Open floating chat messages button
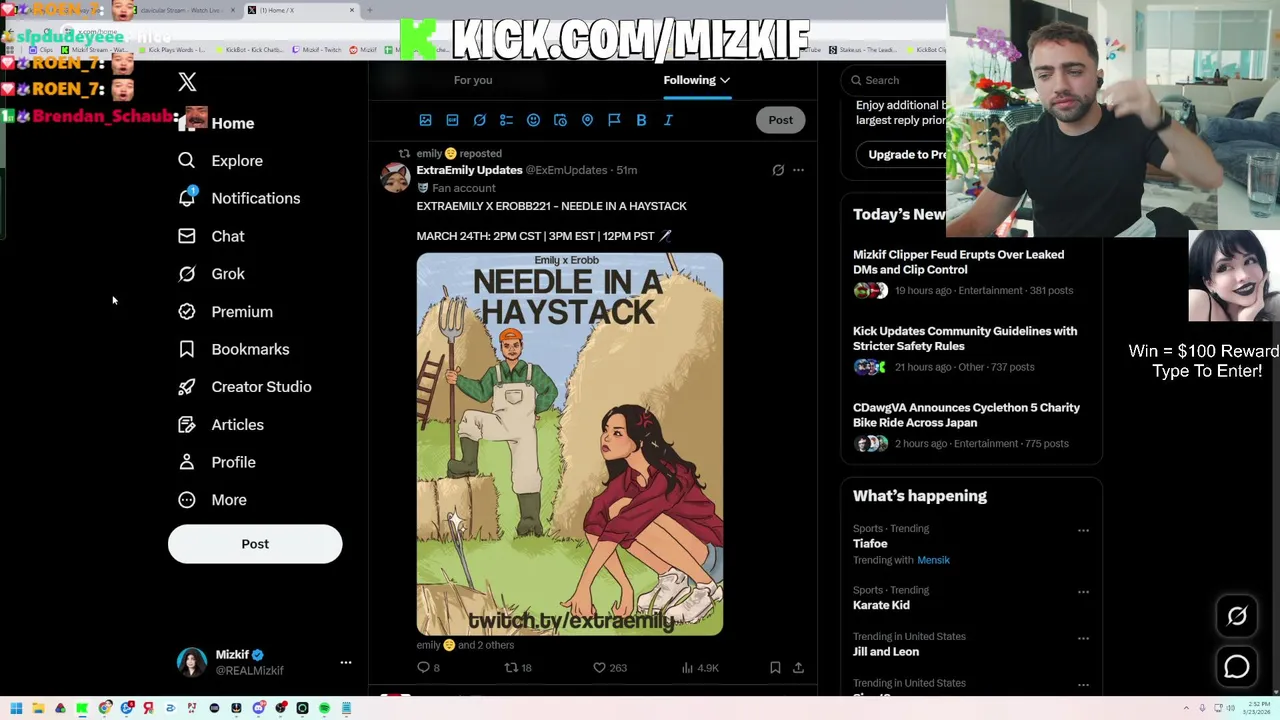This screenshot has height=720, width=1280. click(x=1237, y=667)
